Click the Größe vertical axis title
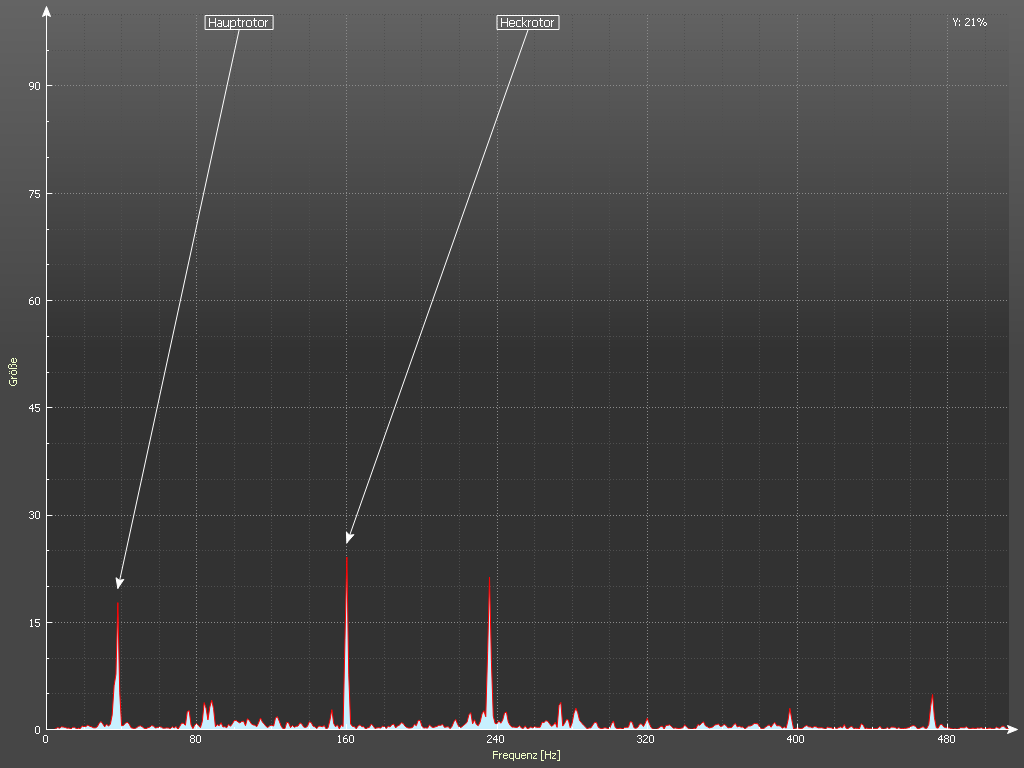Screen dimensions: 1024x768 14,371
